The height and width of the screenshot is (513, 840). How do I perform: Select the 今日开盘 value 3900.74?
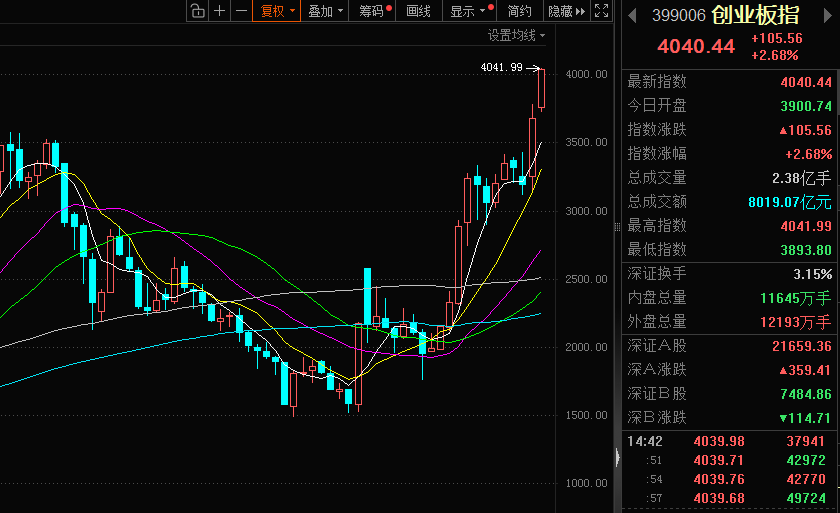pos(806,106)
